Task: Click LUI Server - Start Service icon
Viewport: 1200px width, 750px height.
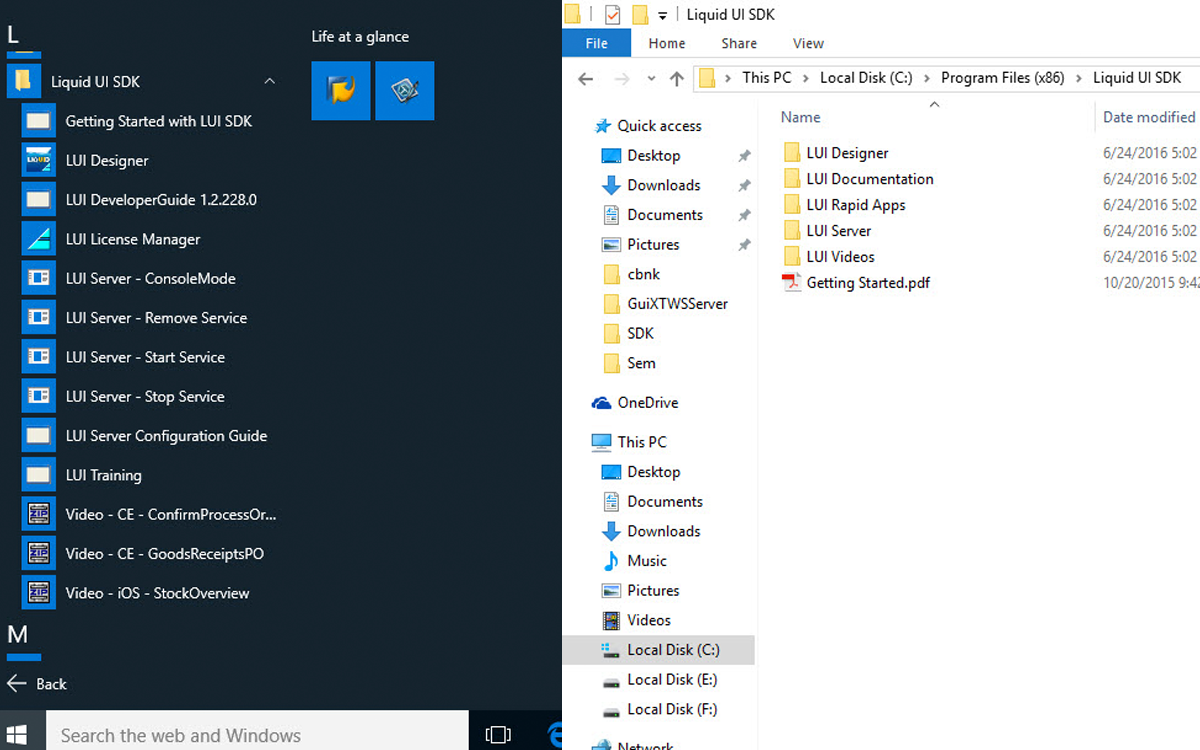Action: pos(38,357)
